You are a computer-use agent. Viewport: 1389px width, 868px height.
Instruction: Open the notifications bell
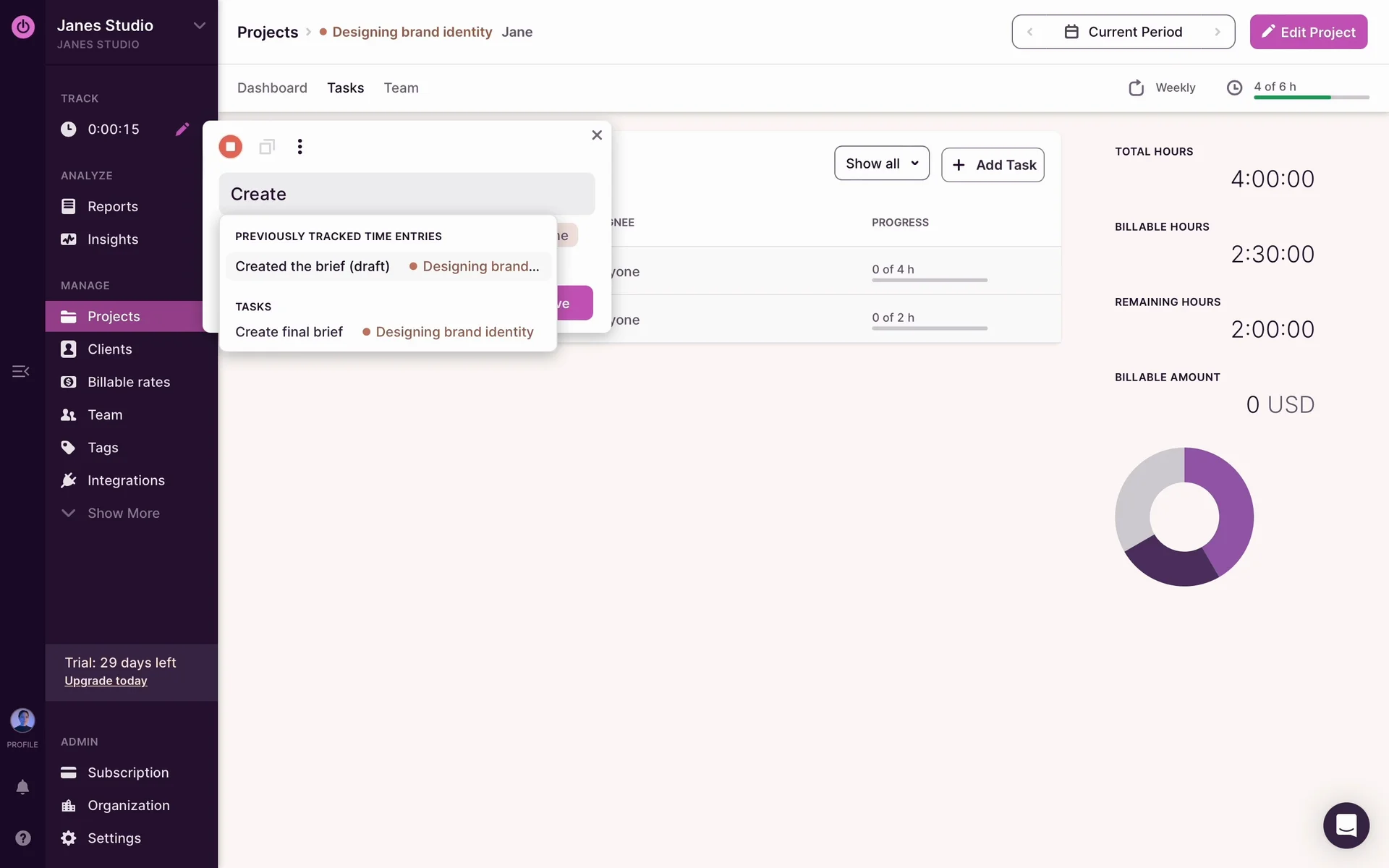22,787
